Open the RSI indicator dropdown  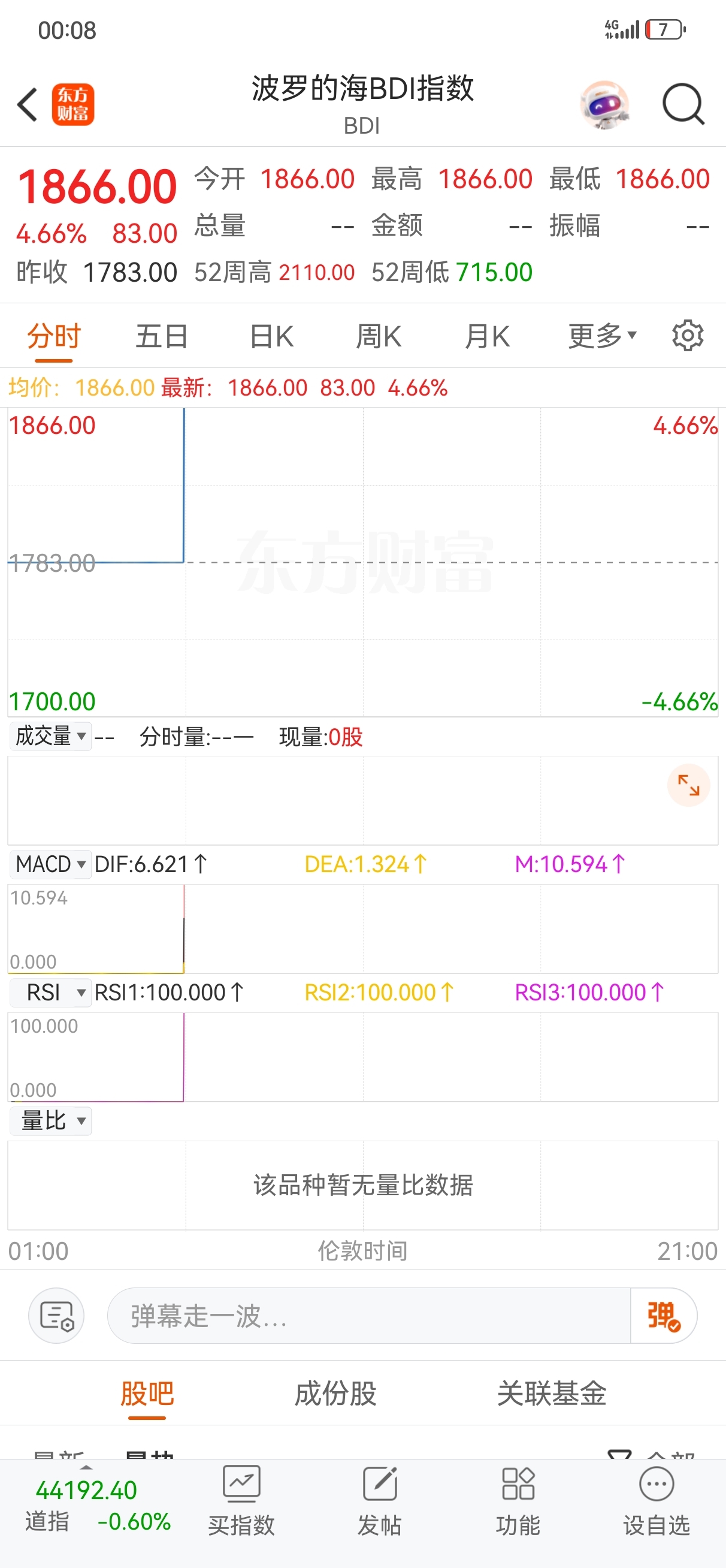tap(50, 993)
